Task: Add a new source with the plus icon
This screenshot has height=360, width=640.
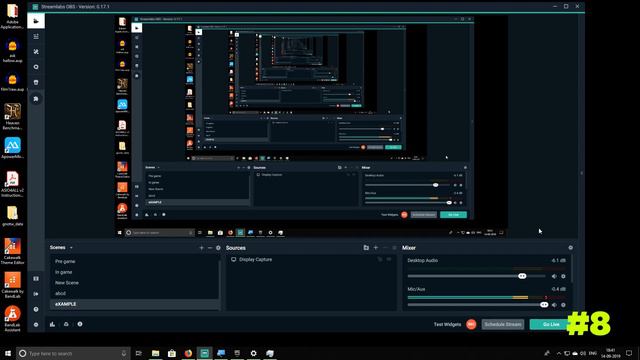Action: click(376, 248)
